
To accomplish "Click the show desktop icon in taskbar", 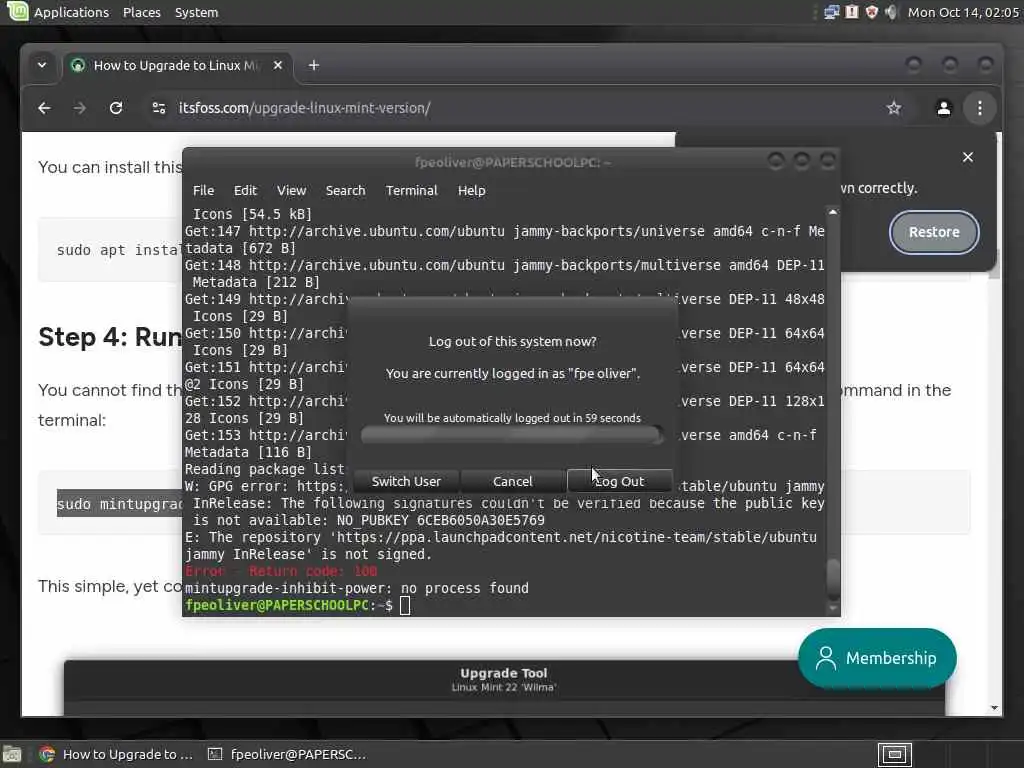I will [12, 755].
